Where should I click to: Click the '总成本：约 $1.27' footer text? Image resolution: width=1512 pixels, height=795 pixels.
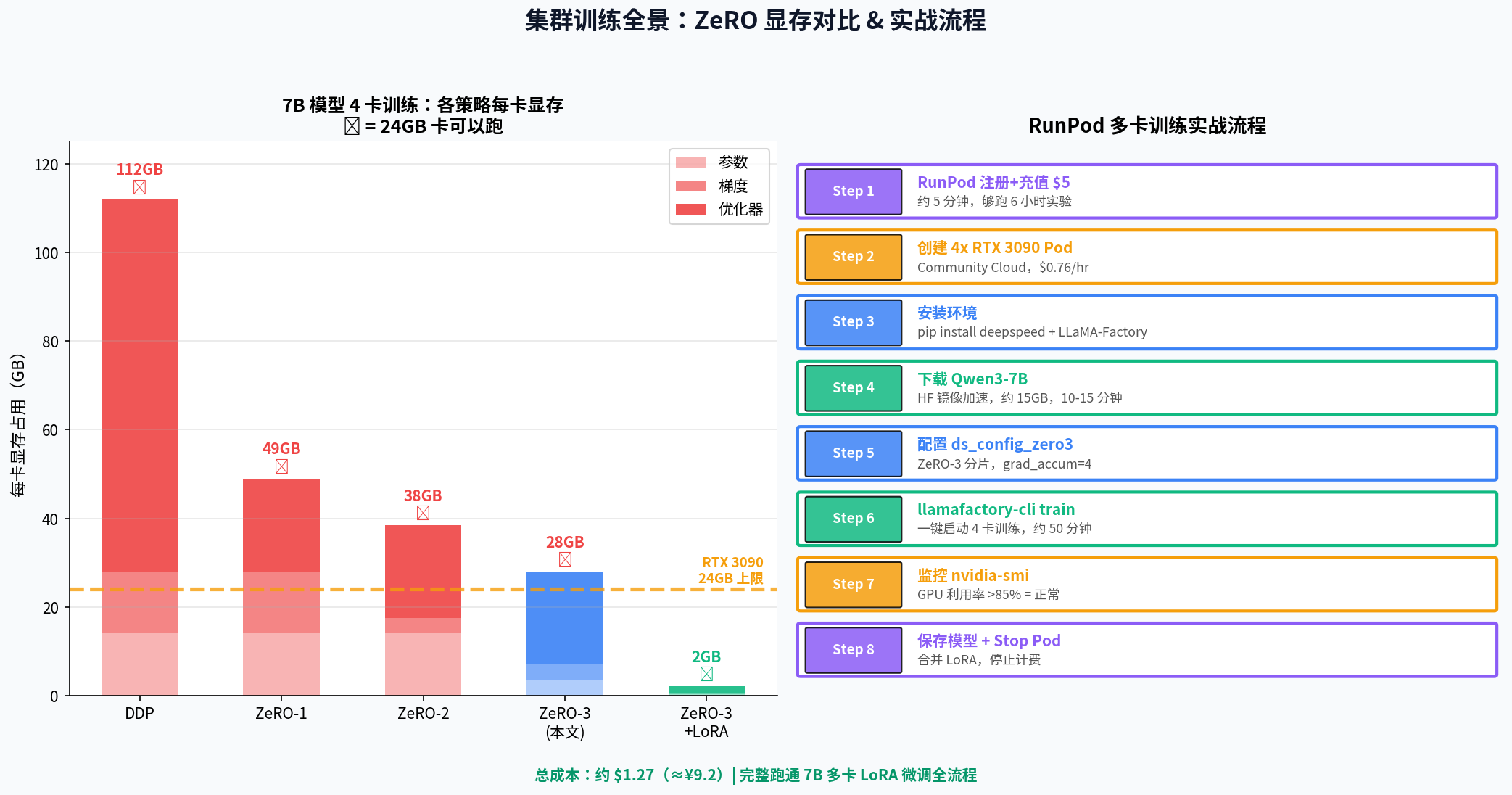(756, 775)
